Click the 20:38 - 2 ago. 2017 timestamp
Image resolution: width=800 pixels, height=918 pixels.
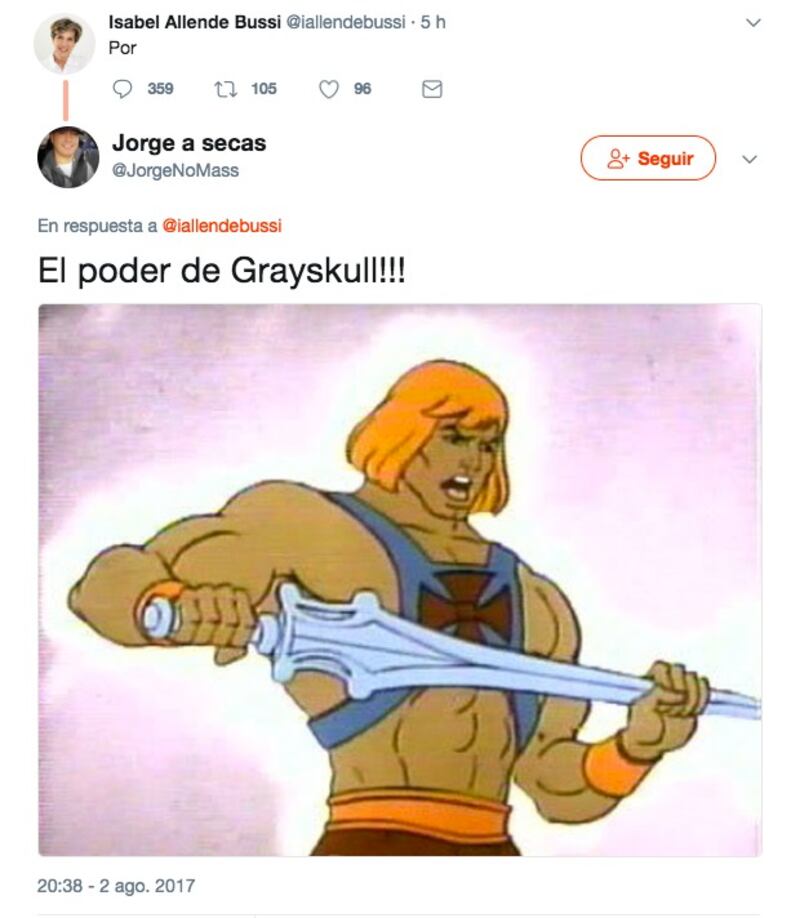[x=116, y=886]
